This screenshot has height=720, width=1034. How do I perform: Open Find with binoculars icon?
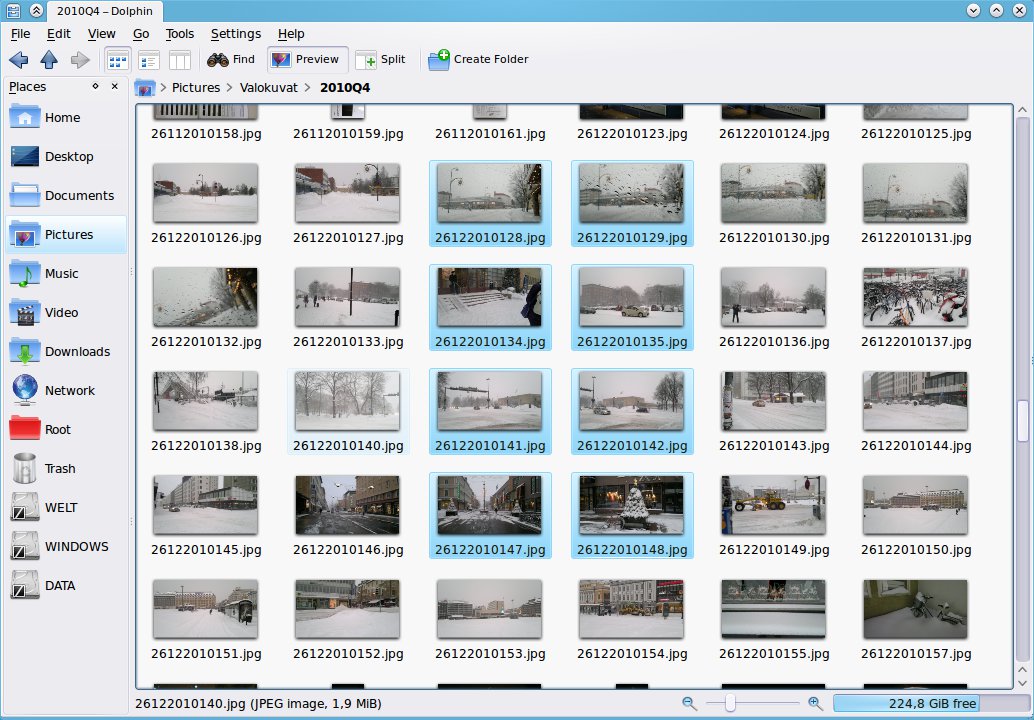pos(230,59)
